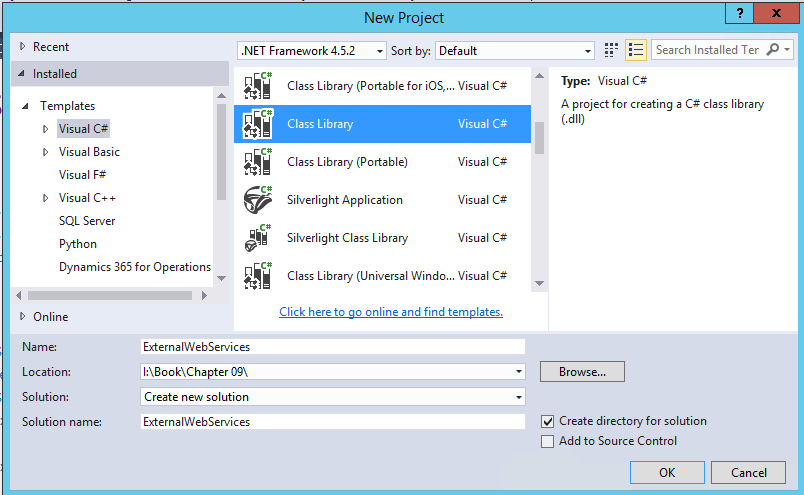Click the template list vertical scrollbar thumb
Screen dimensions: 804x495
click(x=539, y=137)
